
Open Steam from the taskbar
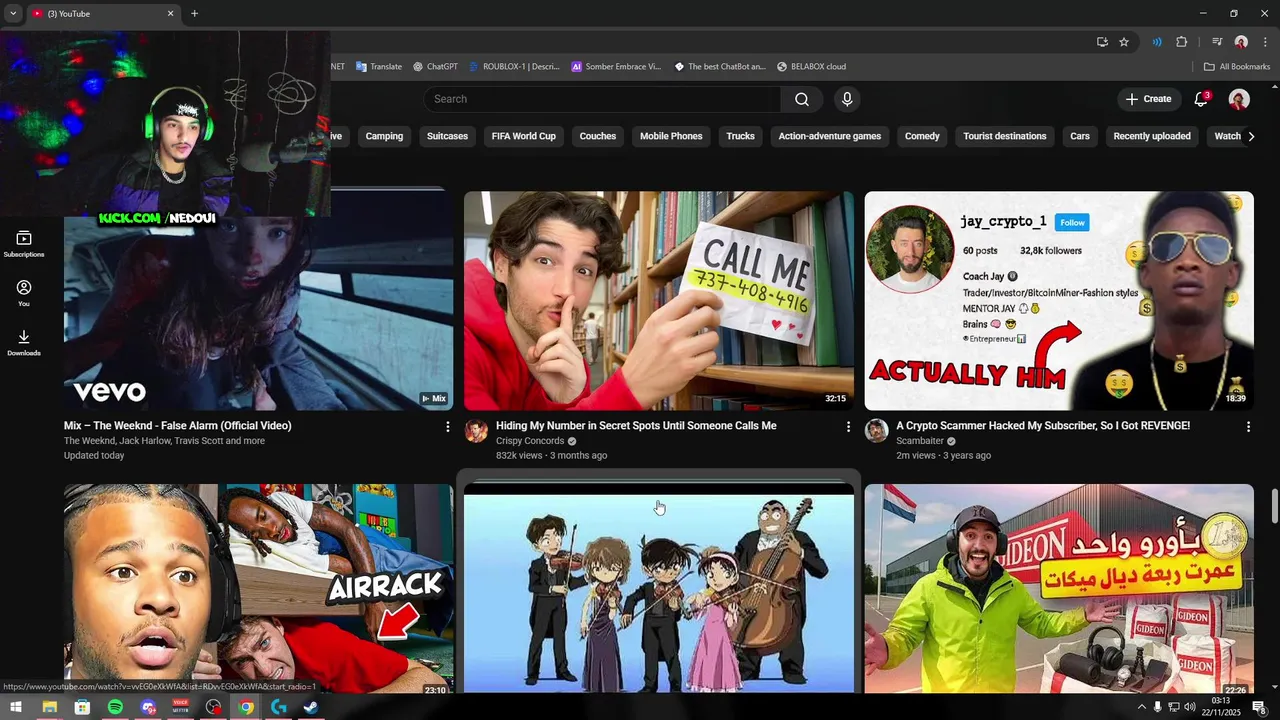(311, 707)
